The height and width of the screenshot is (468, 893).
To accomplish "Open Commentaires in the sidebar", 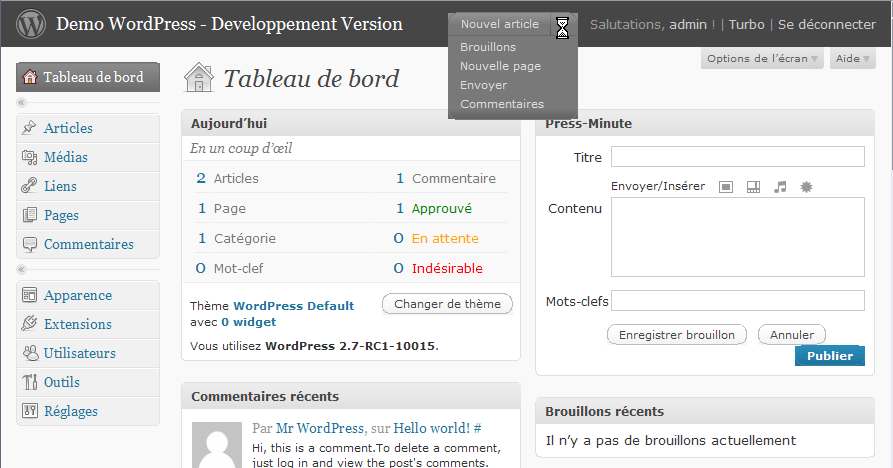I will click(x=88, y=244).
